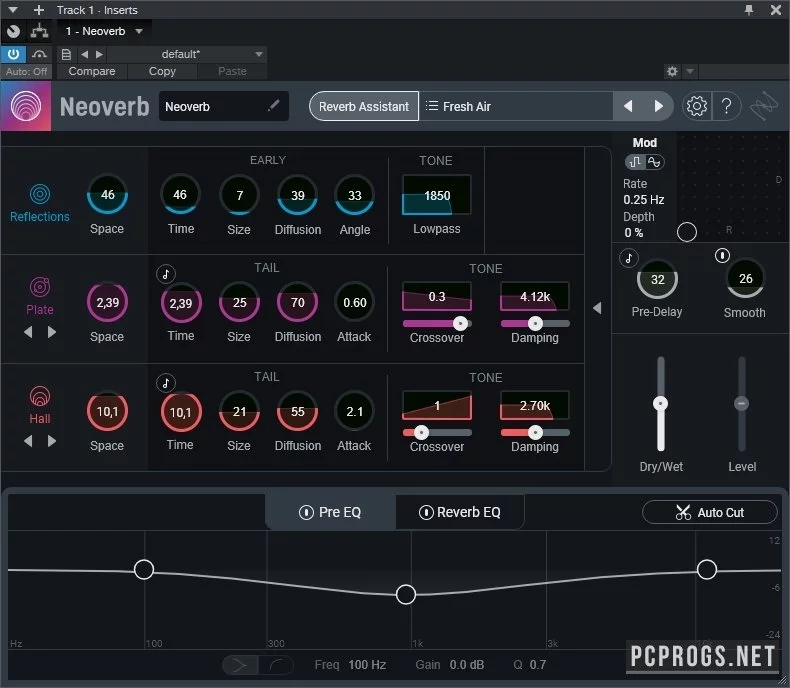Open the preset list icon next to Fresh Air
The width and height of the screenshot is (790, 688).
pos(431,106)
